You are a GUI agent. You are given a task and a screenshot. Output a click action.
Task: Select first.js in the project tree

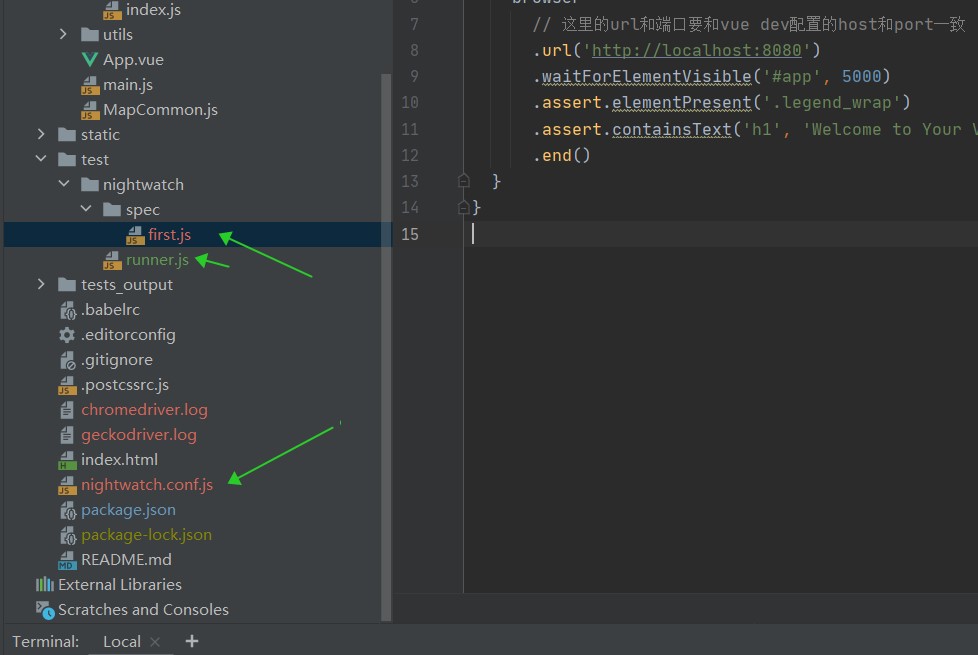(170, 235)
